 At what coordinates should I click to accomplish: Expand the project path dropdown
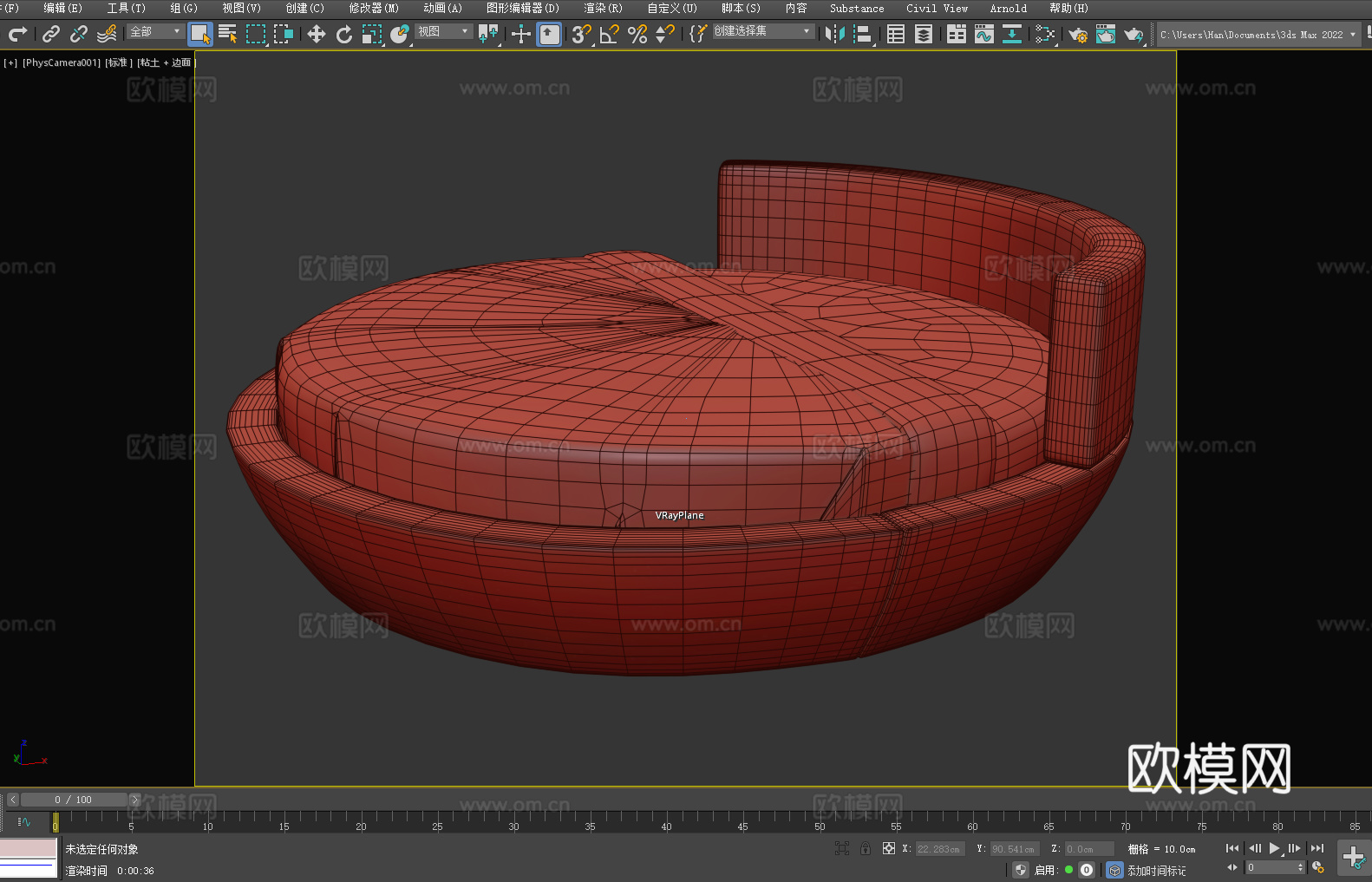click(x=1352, y=35)
